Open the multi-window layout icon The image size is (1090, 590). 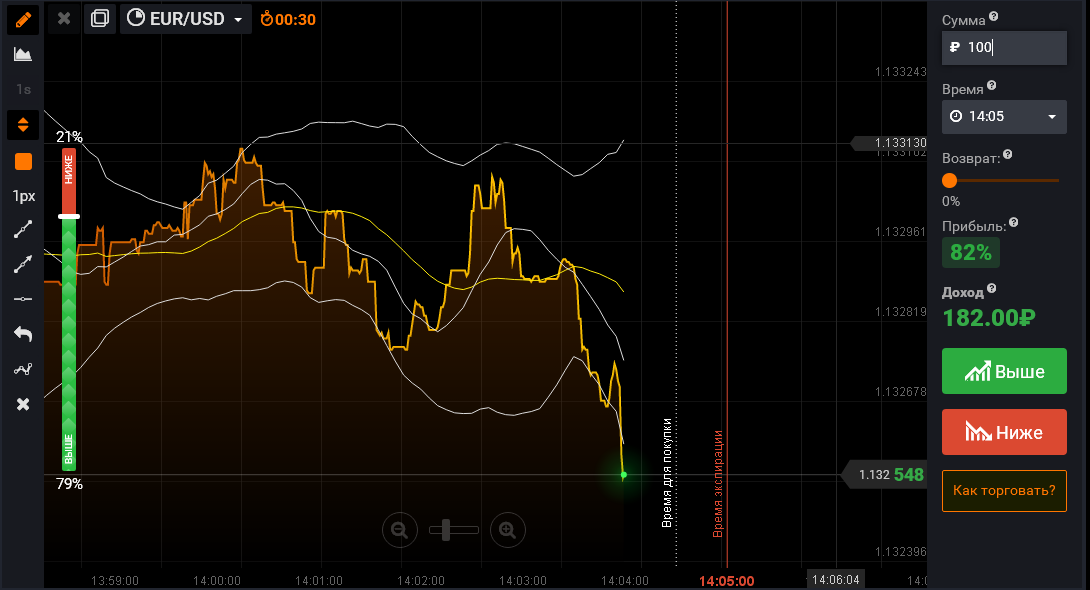point(99,19)
